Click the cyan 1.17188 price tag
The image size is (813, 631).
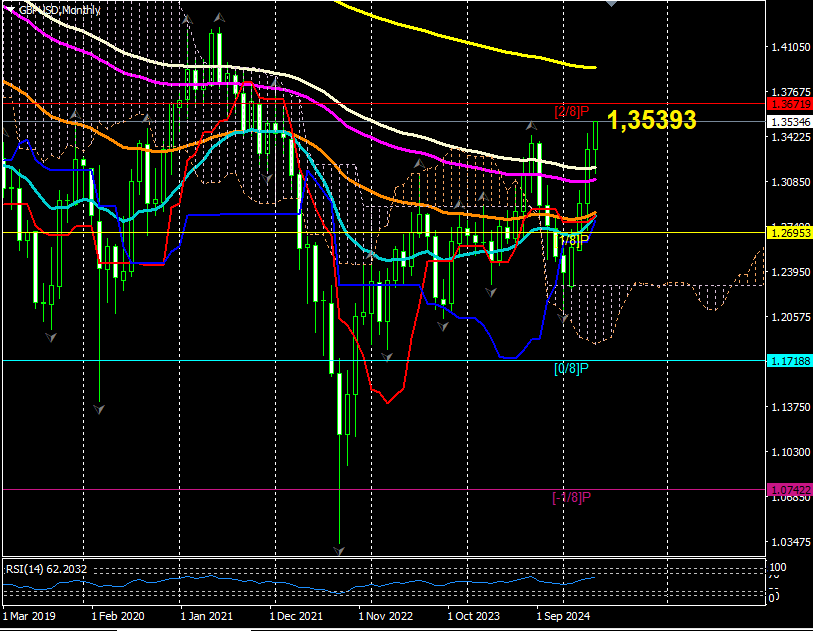(789, 361)
